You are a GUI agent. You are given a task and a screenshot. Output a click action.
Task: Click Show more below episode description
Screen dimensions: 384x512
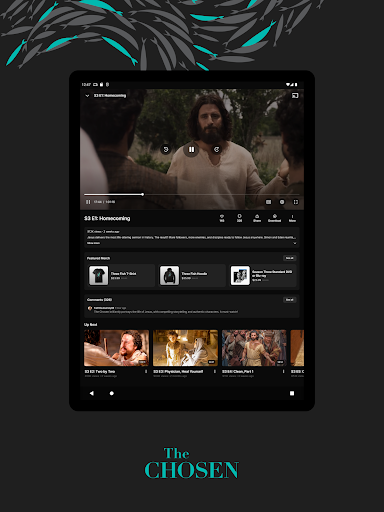94,243
